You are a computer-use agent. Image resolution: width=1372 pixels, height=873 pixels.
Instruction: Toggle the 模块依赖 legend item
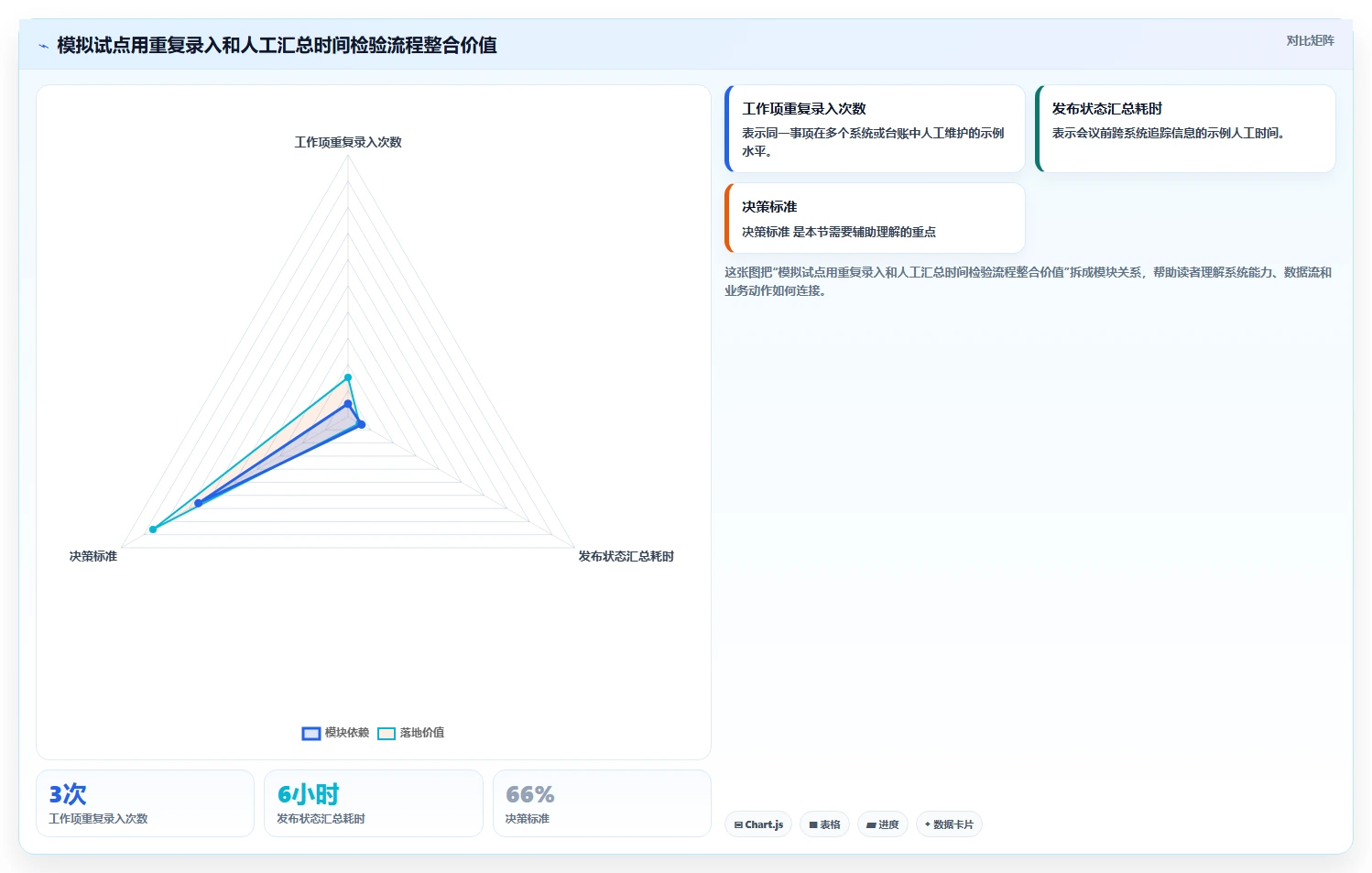pos(335,733)
